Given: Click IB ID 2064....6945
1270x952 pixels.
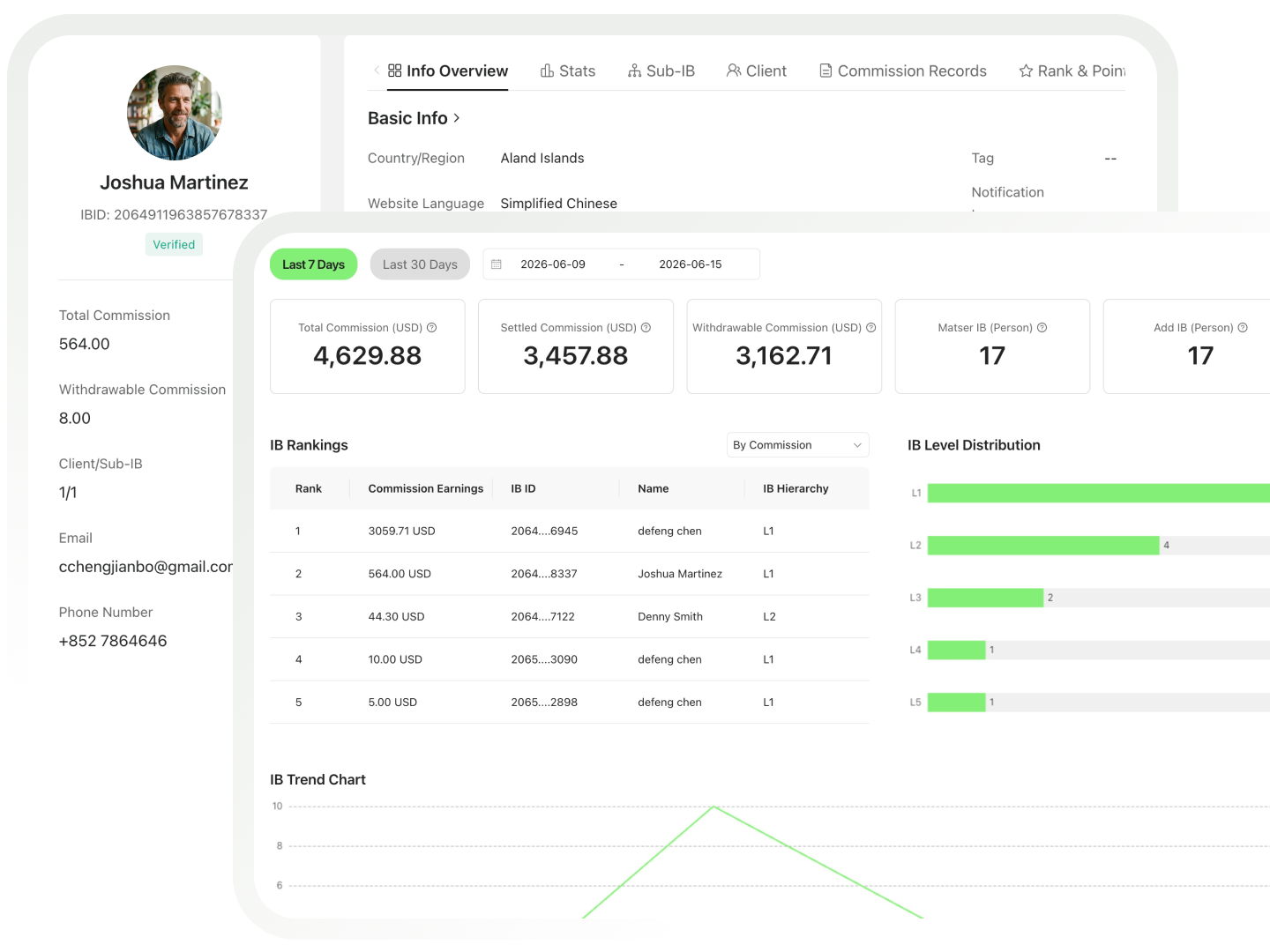Looking at the screenshot, I should 544,531.
